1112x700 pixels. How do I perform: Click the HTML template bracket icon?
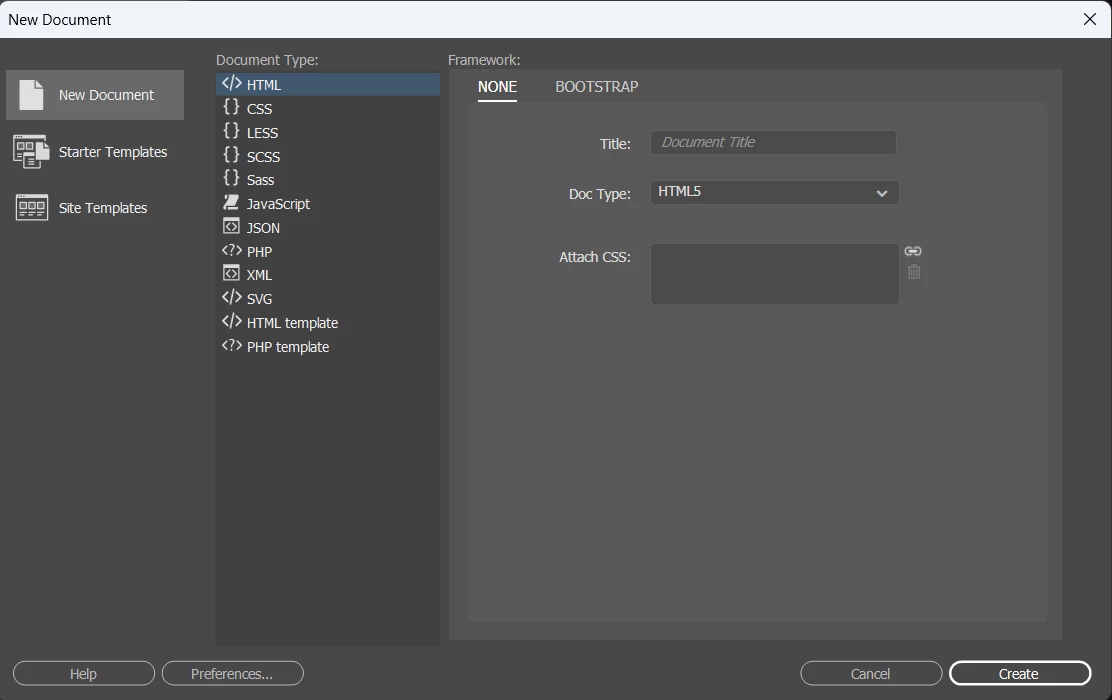tap(232, 321)
